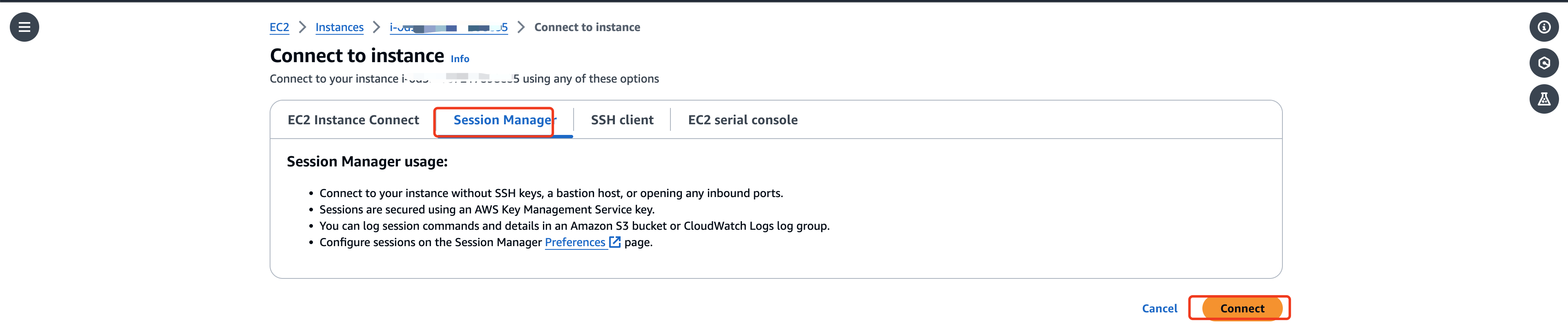Image resolution: width=1568 pixels, height=332 pixels.
Task: Click the external link icon beside Preferences
Action: point(615,242)
